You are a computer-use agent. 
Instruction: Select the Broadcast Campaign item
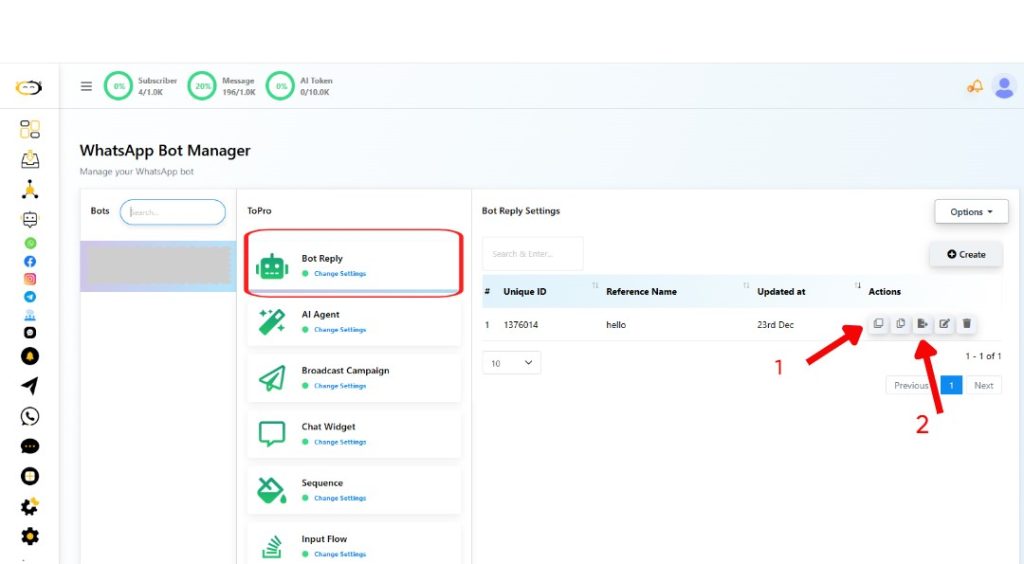click(349, 377)
